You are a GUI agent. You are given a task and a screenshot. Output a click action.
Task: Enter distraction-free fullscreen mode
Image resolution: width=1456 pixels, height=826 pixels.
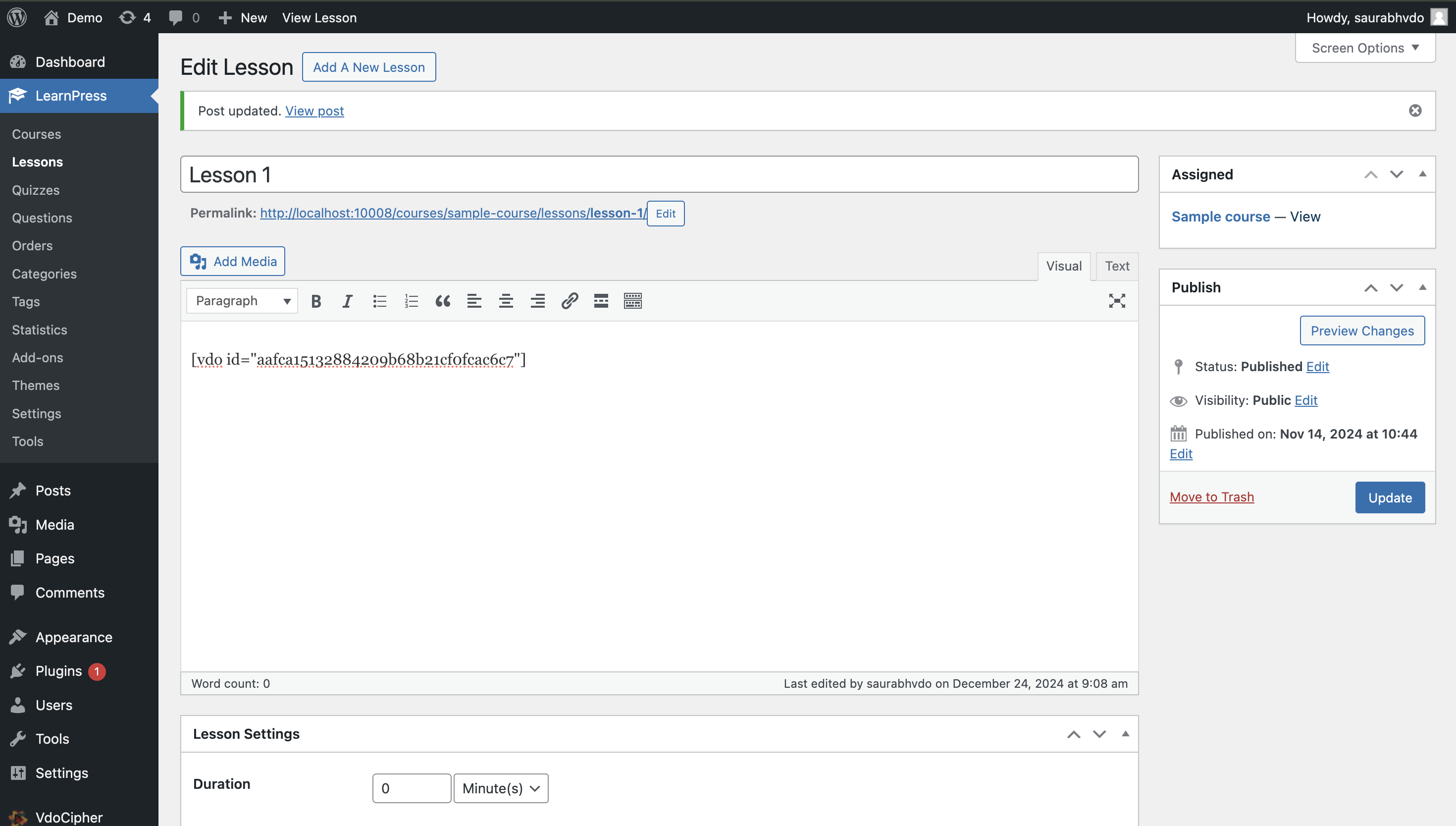click(x=1116, y=301)
